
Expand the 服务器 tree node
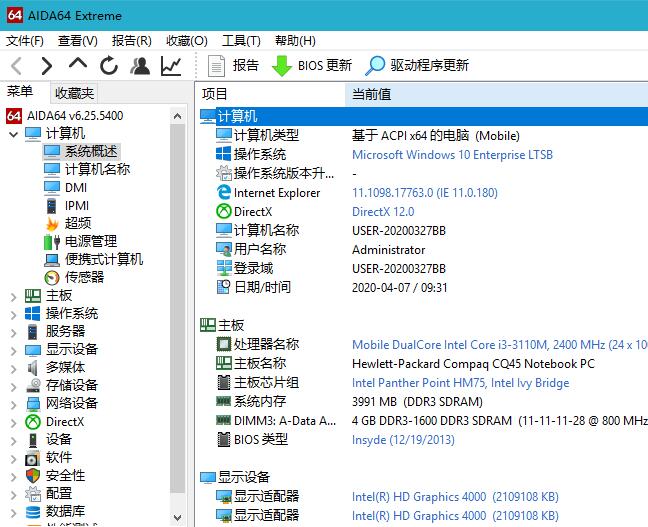14,332
